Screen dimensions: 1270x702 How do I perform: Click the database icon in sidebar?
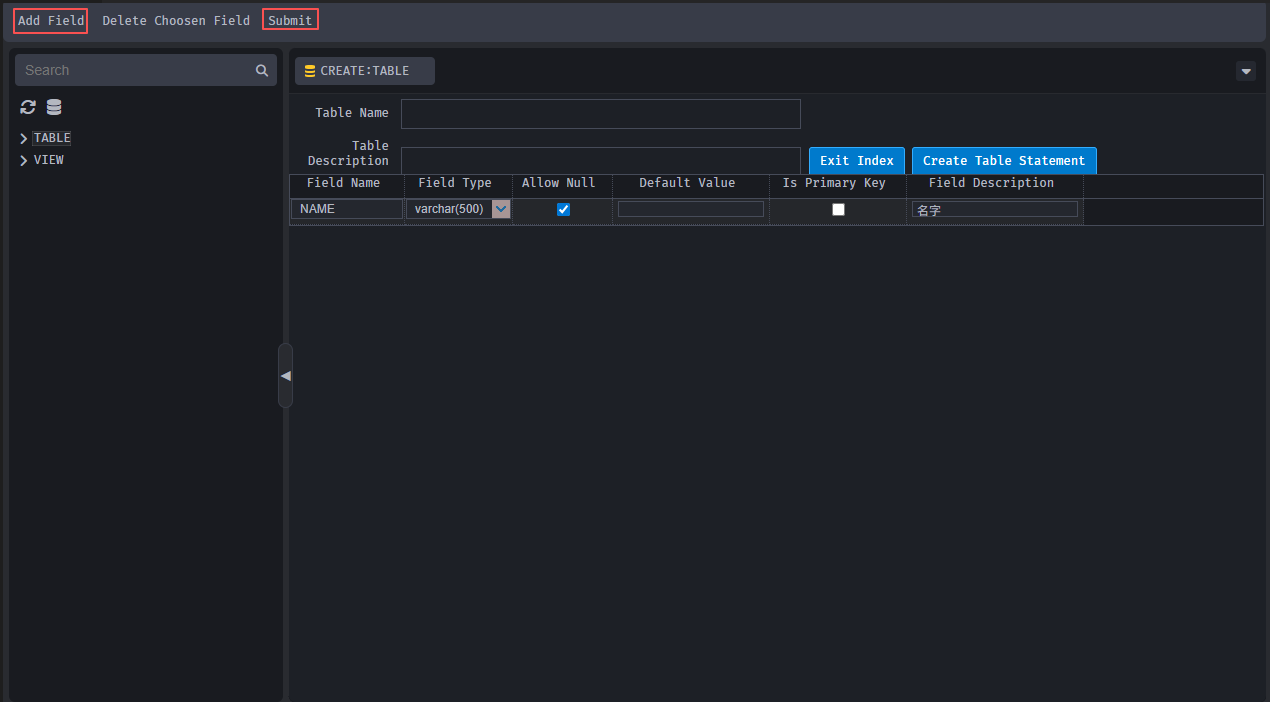54,107
